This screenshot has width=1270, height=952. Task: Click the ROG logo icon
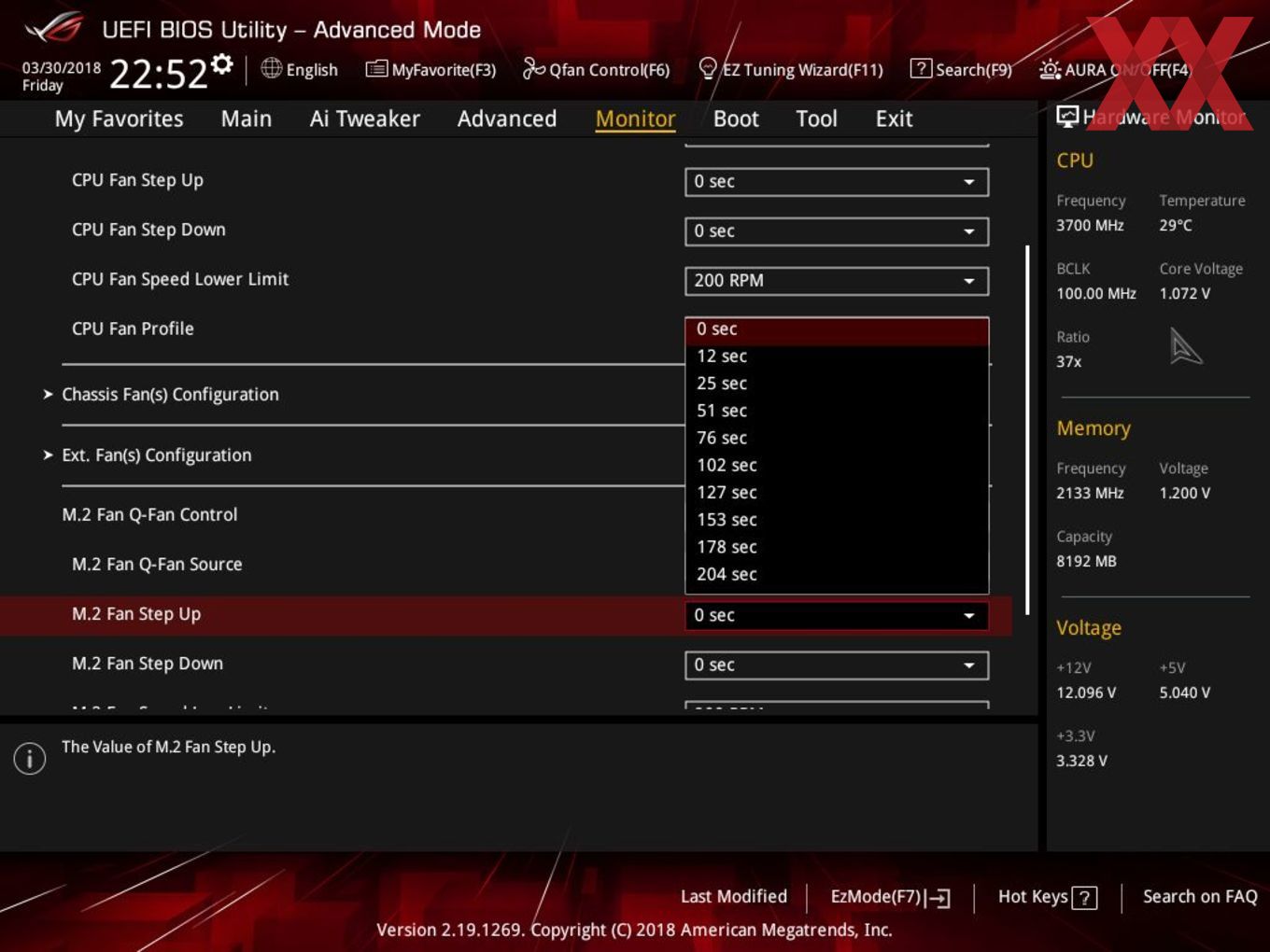[55, 28]
